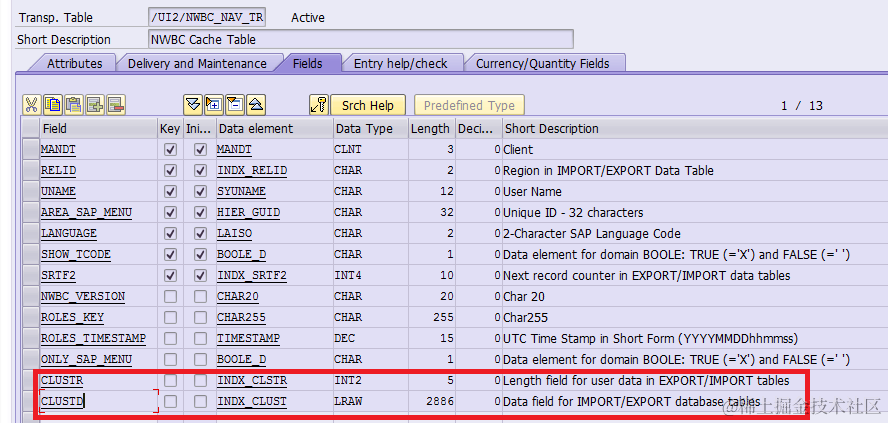The height and width of the screenshot is (423, 888).
Task: Open the LAISO data element link
Action: [x=234, y=233]
